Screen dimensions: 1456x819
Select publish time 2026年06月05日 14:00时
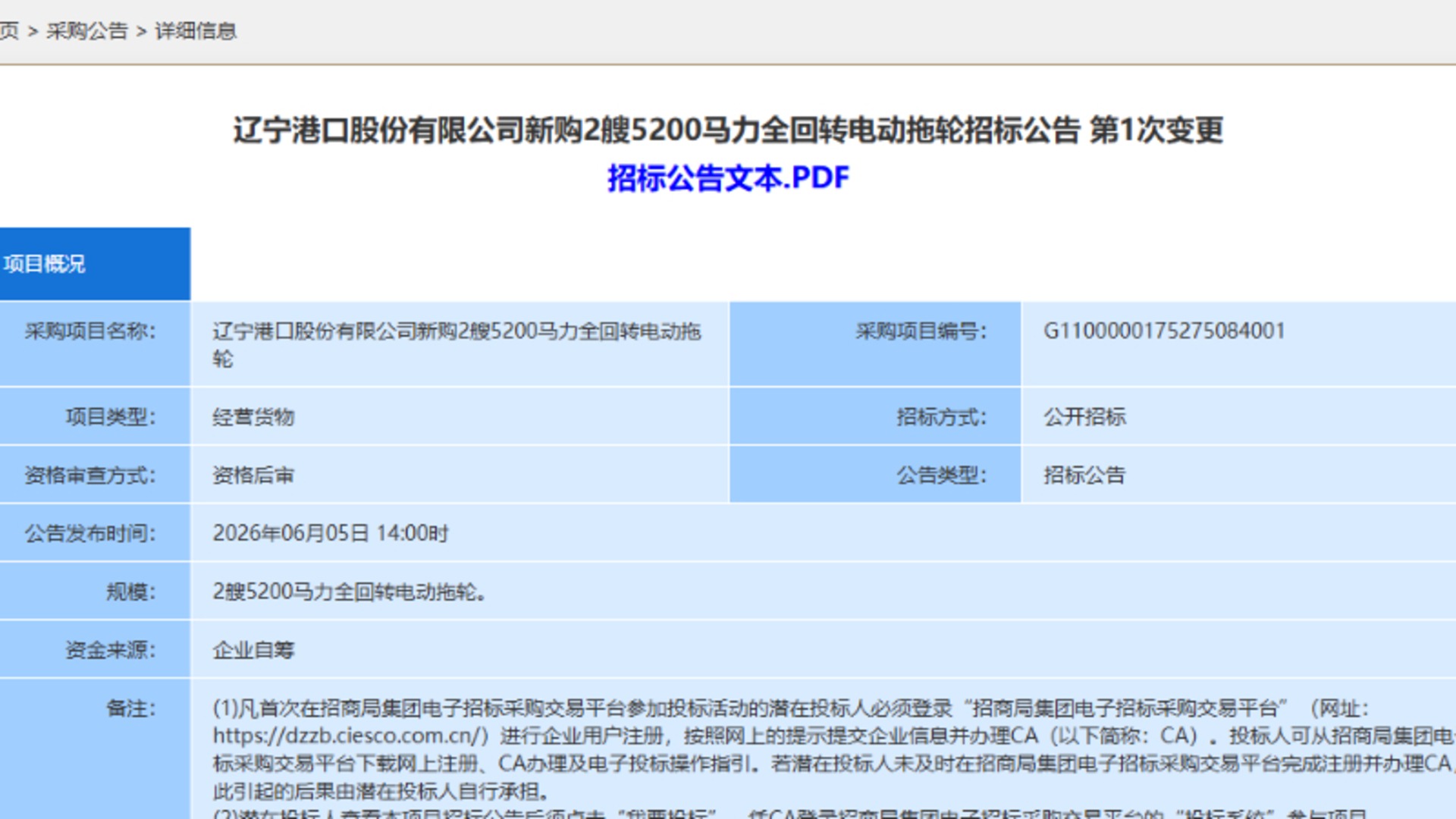(x=331, y=534)
